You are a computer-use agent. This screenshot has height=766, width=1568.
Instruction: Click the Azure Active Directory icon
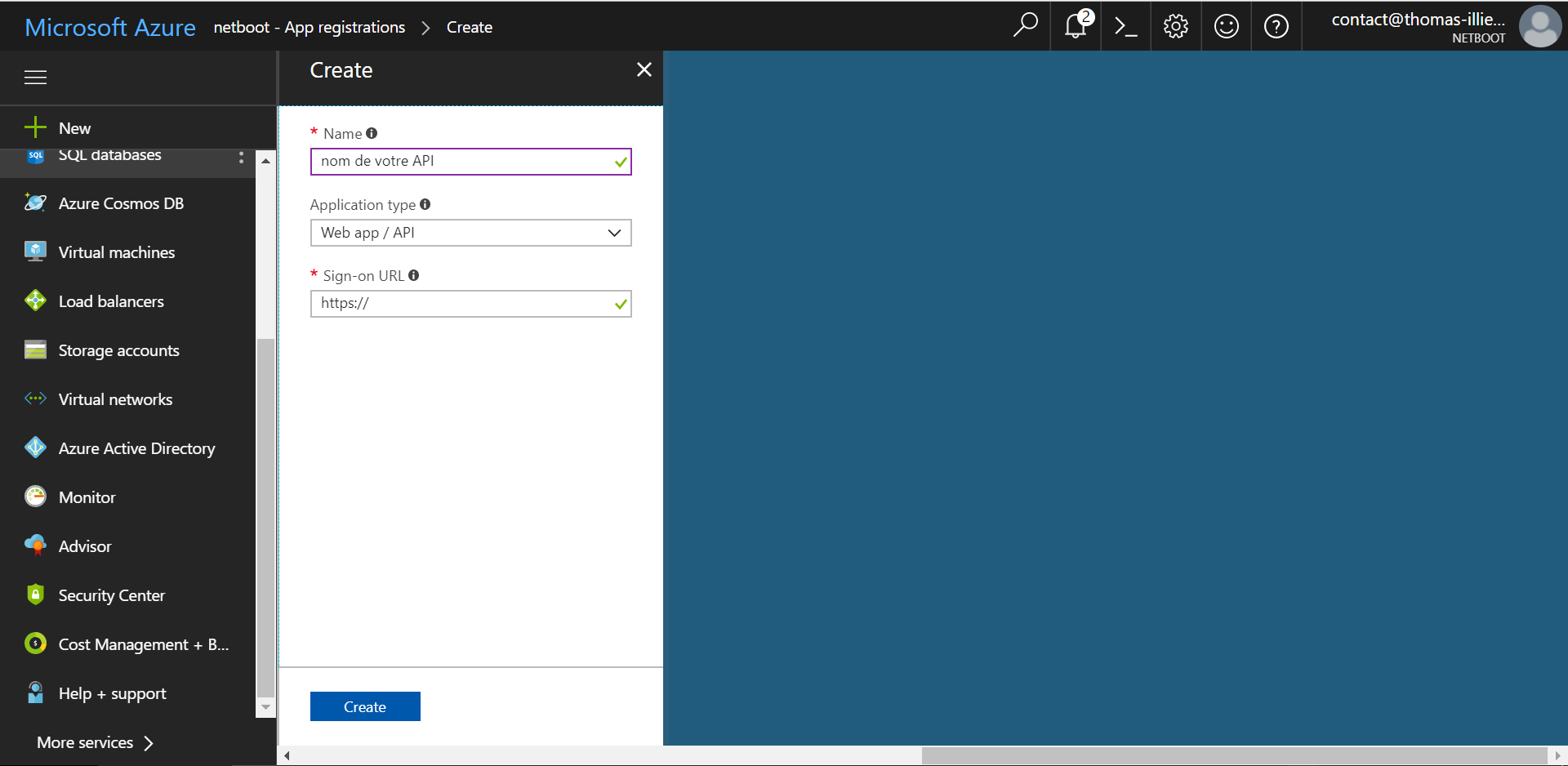point(35,448)
